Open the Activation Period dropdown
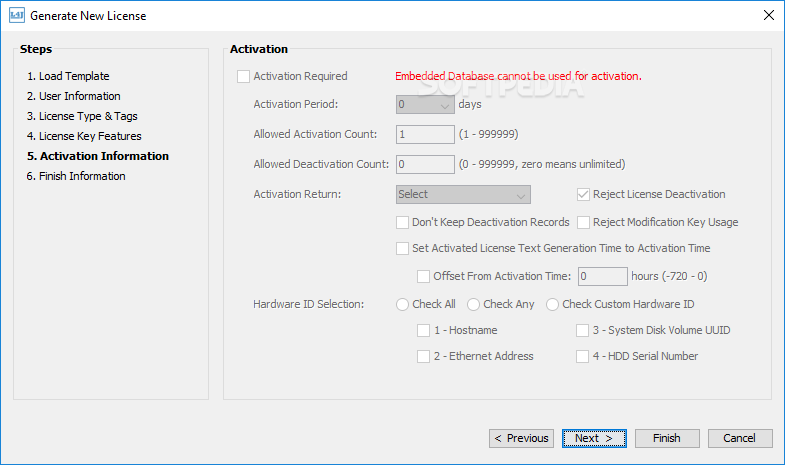Viewport: 785px width, 465px height. tap(425, 105)
